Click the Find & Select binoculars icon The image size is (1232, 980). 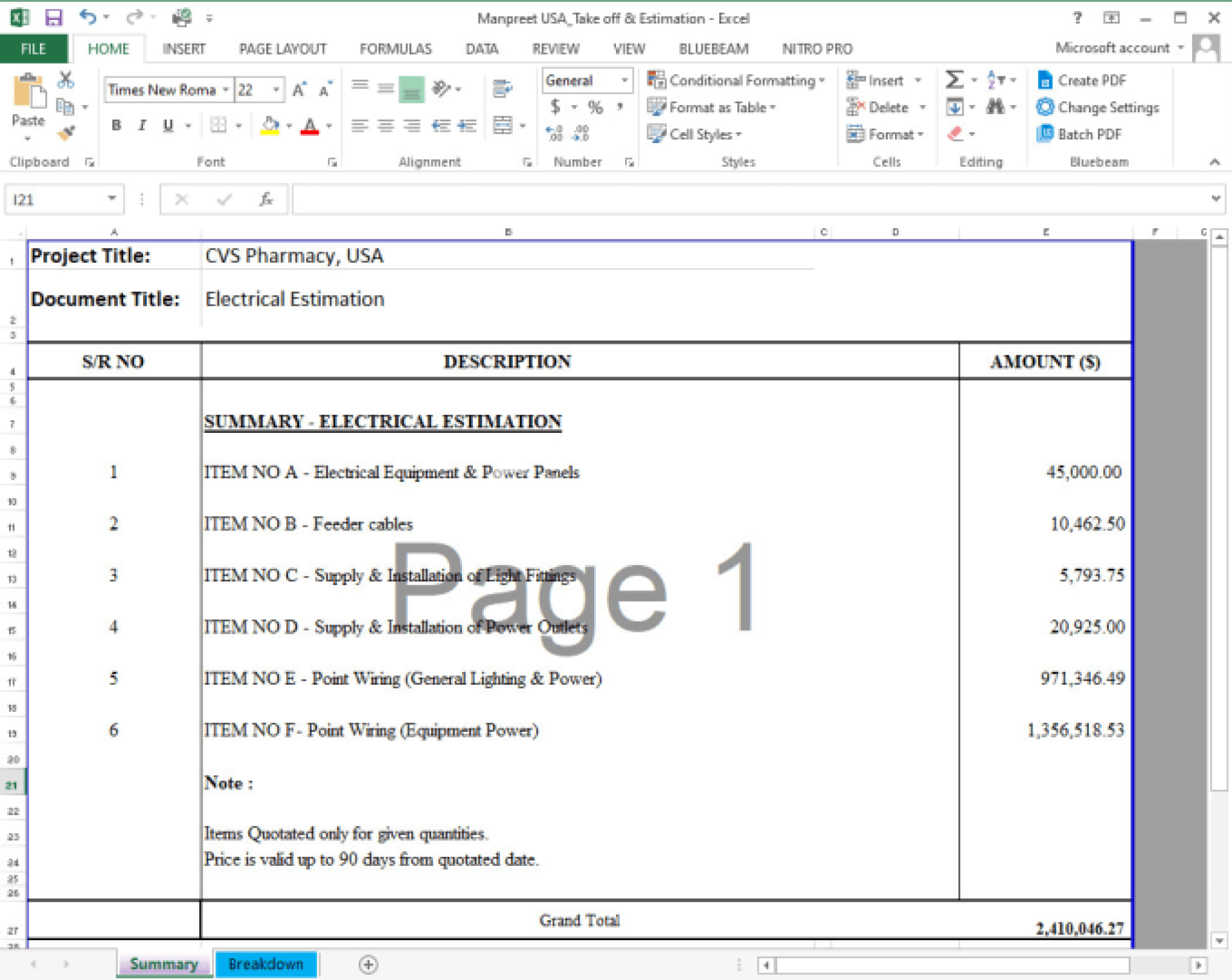(995, 107)
